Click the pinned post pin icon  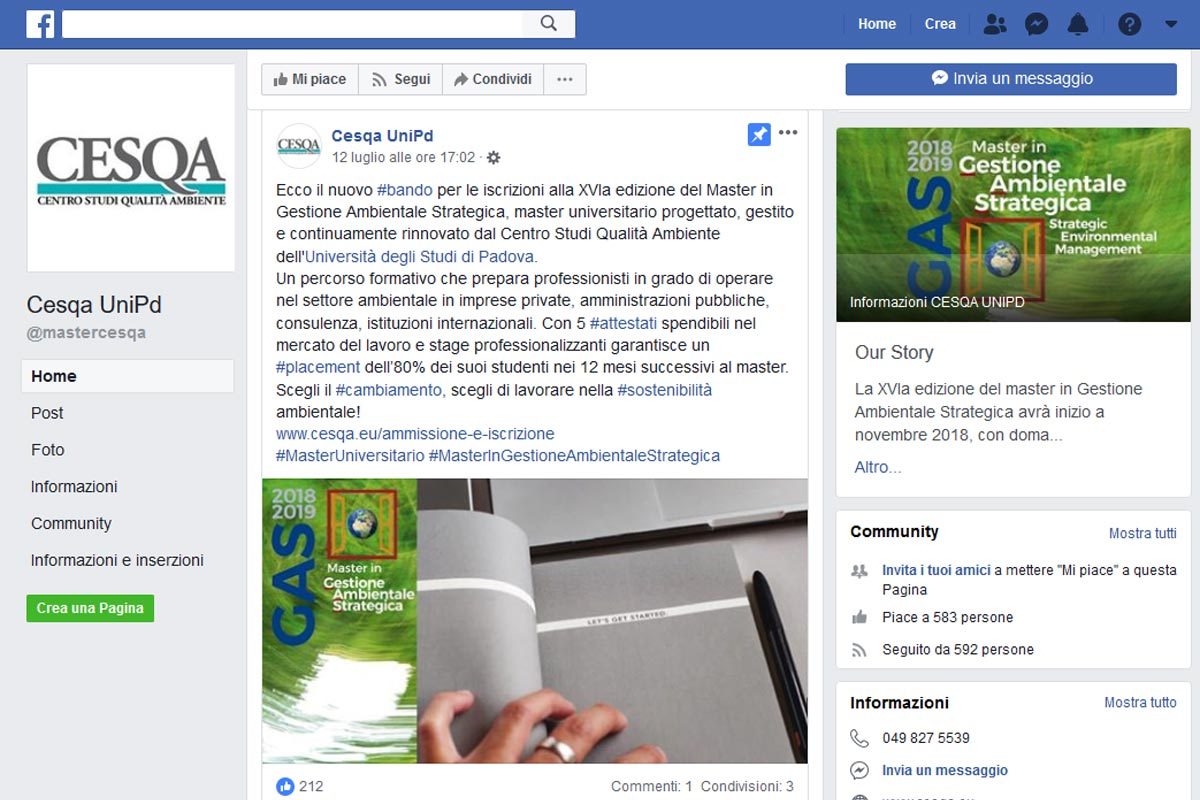click(x=759, y=134)
